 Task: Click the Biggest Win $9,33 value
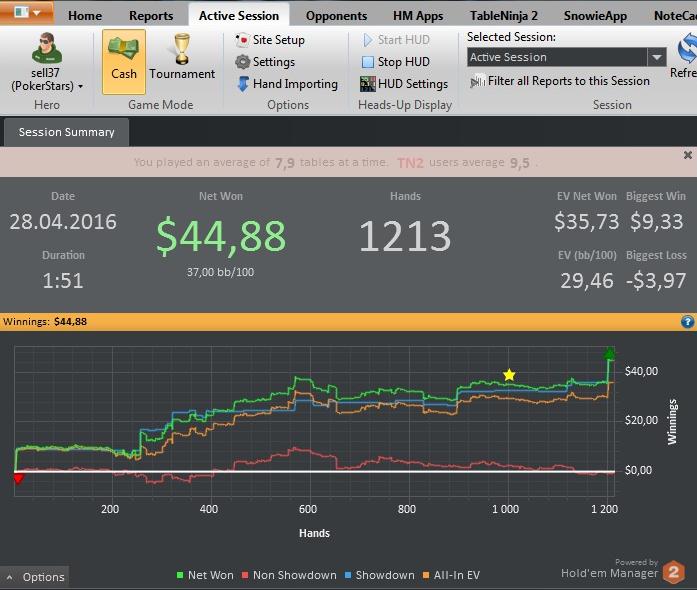pyautogui.click(x=657, y=221)
